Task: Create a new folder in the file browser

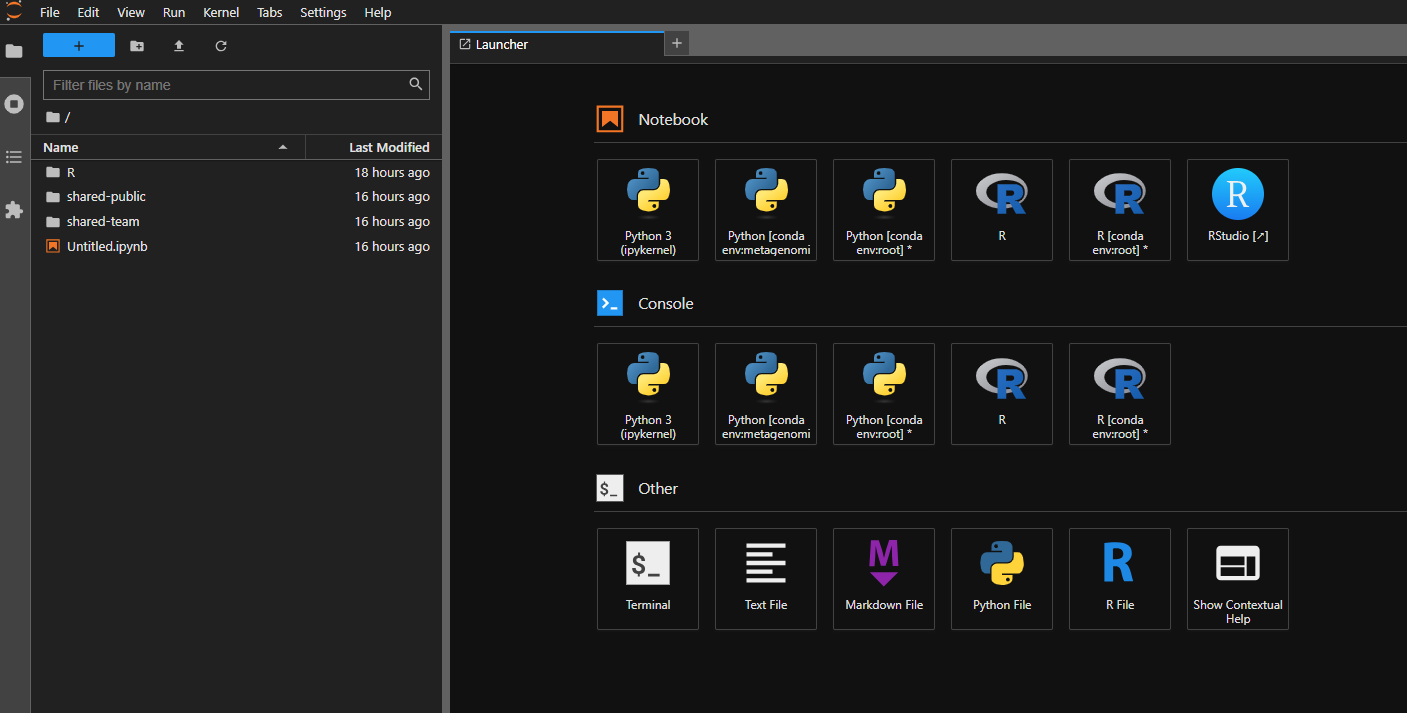Action: click(x=137, y=45)
